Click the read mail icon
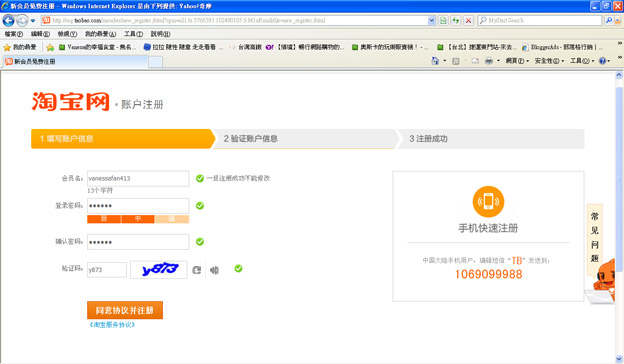This screenshot has width=624, height=364. click(x=475, y=61)
